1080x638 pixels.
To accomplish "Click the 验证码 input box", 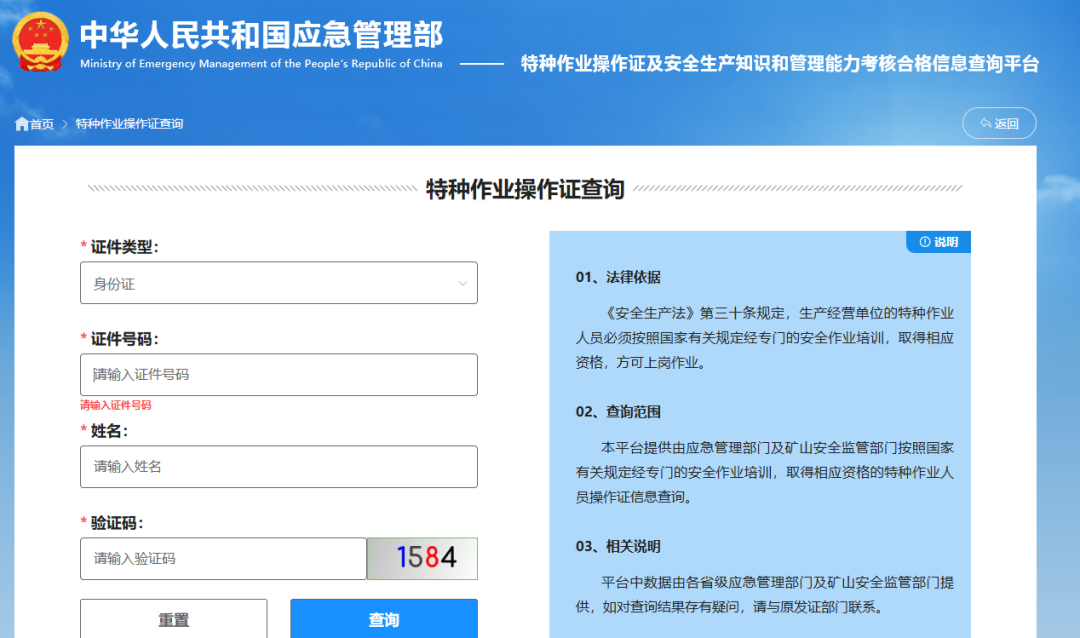I will [x=223, y=559].
